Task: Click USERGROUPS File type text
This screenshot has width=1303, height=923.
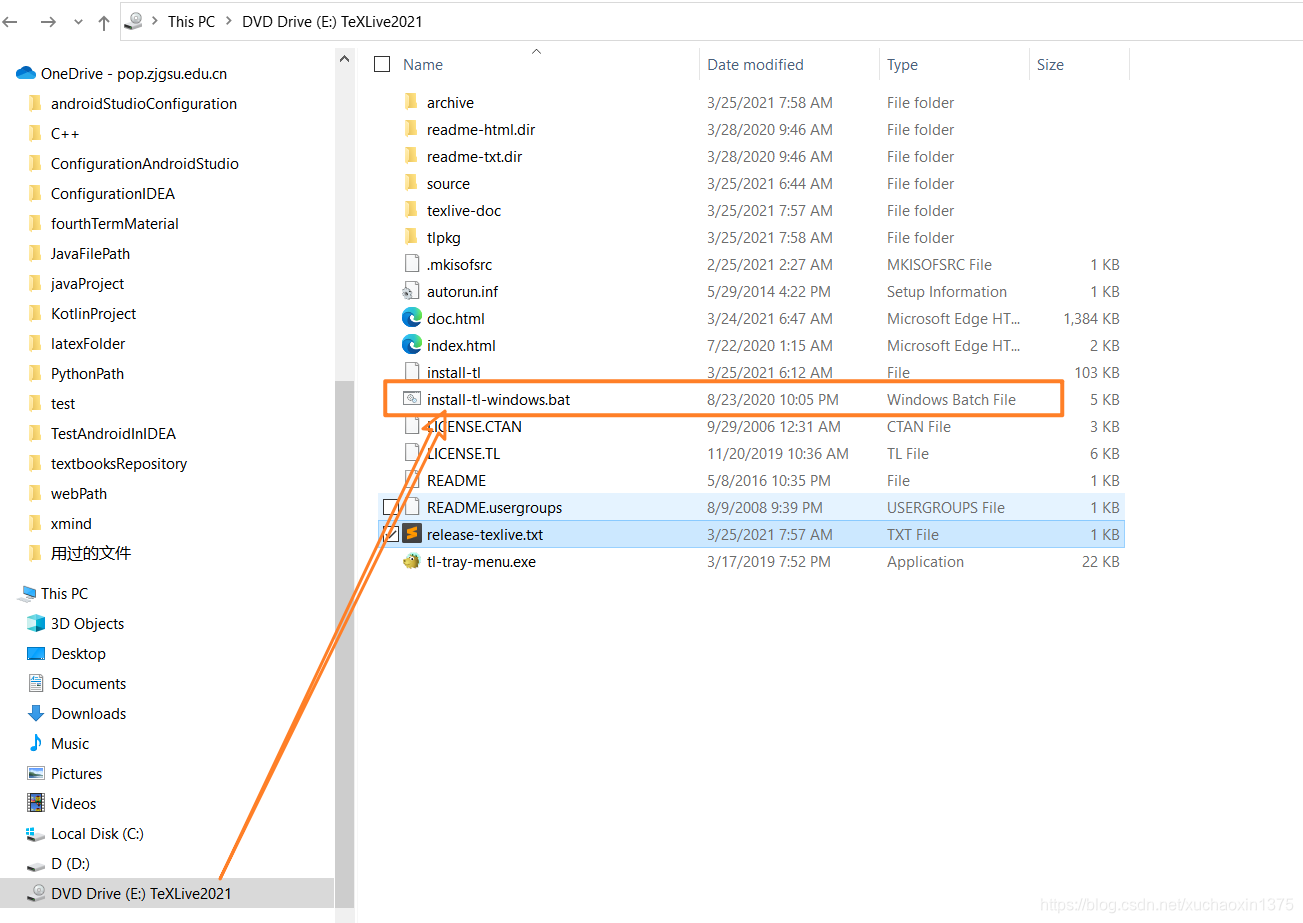Action: click(x=946, y=507)
